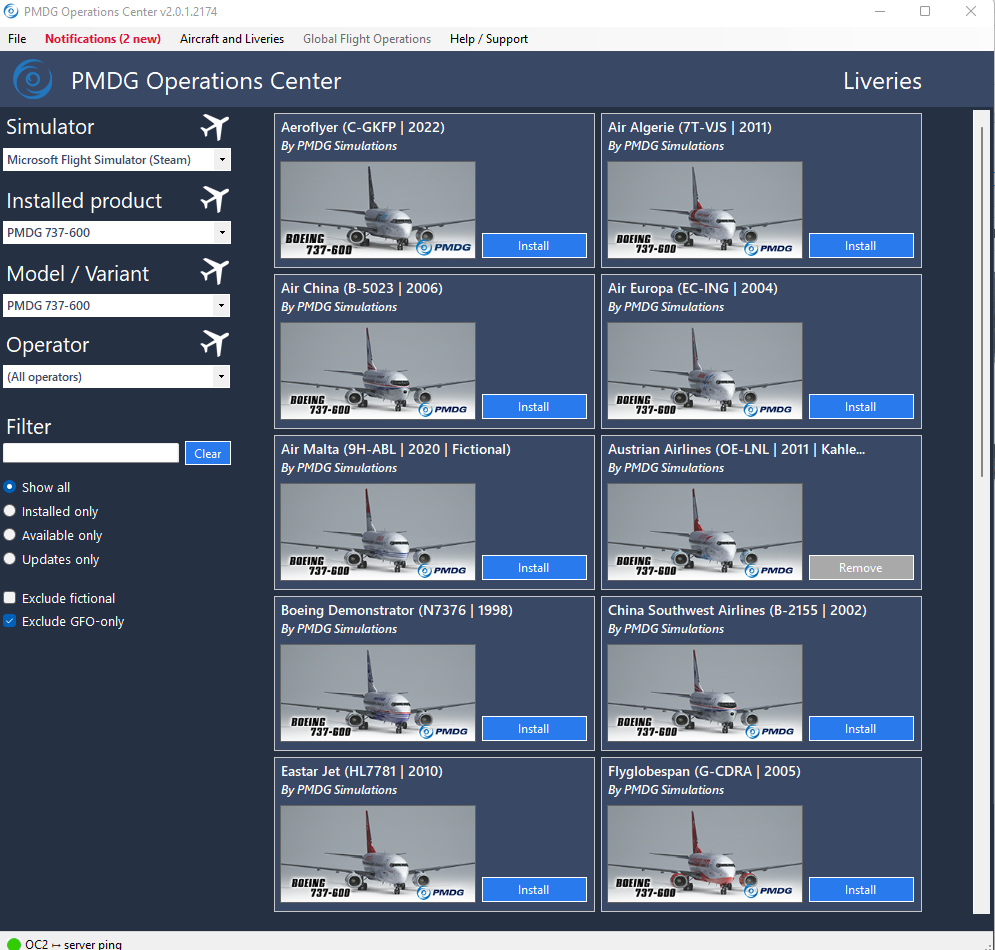This screenshot has width=995, height=950.
Task: Uncheck the Exclude GFO-only checkbox
Action: pyautogui.click(x=10, y=621)
